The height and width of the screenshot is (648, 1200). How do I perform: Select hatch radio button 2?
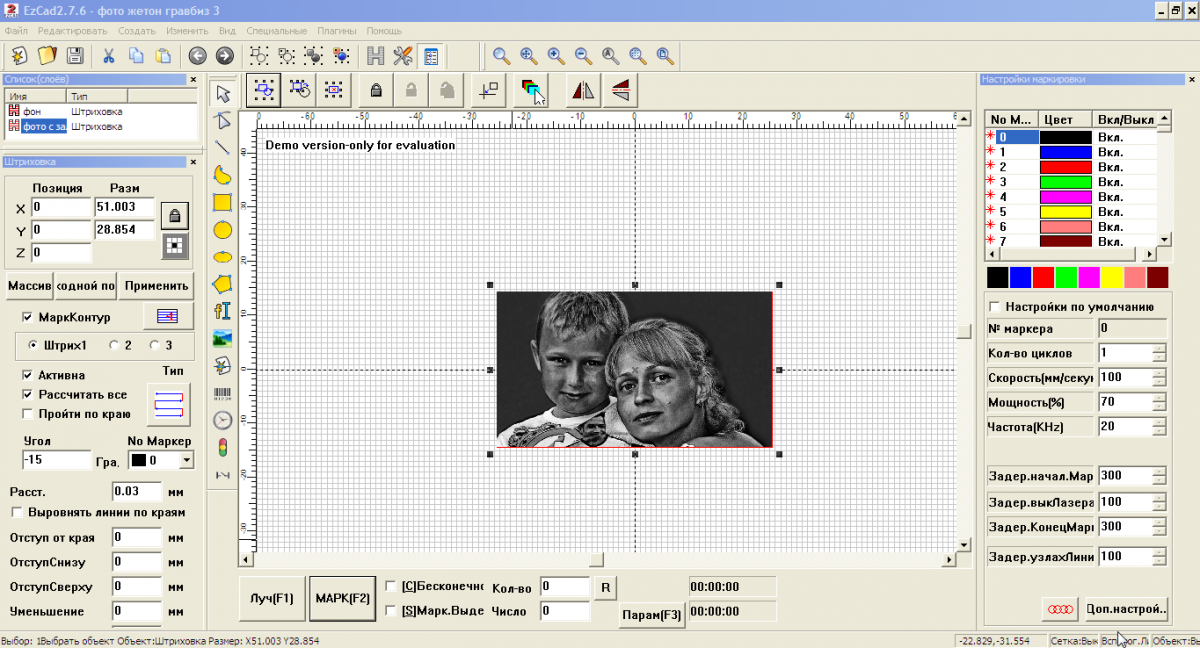(115, 345)
